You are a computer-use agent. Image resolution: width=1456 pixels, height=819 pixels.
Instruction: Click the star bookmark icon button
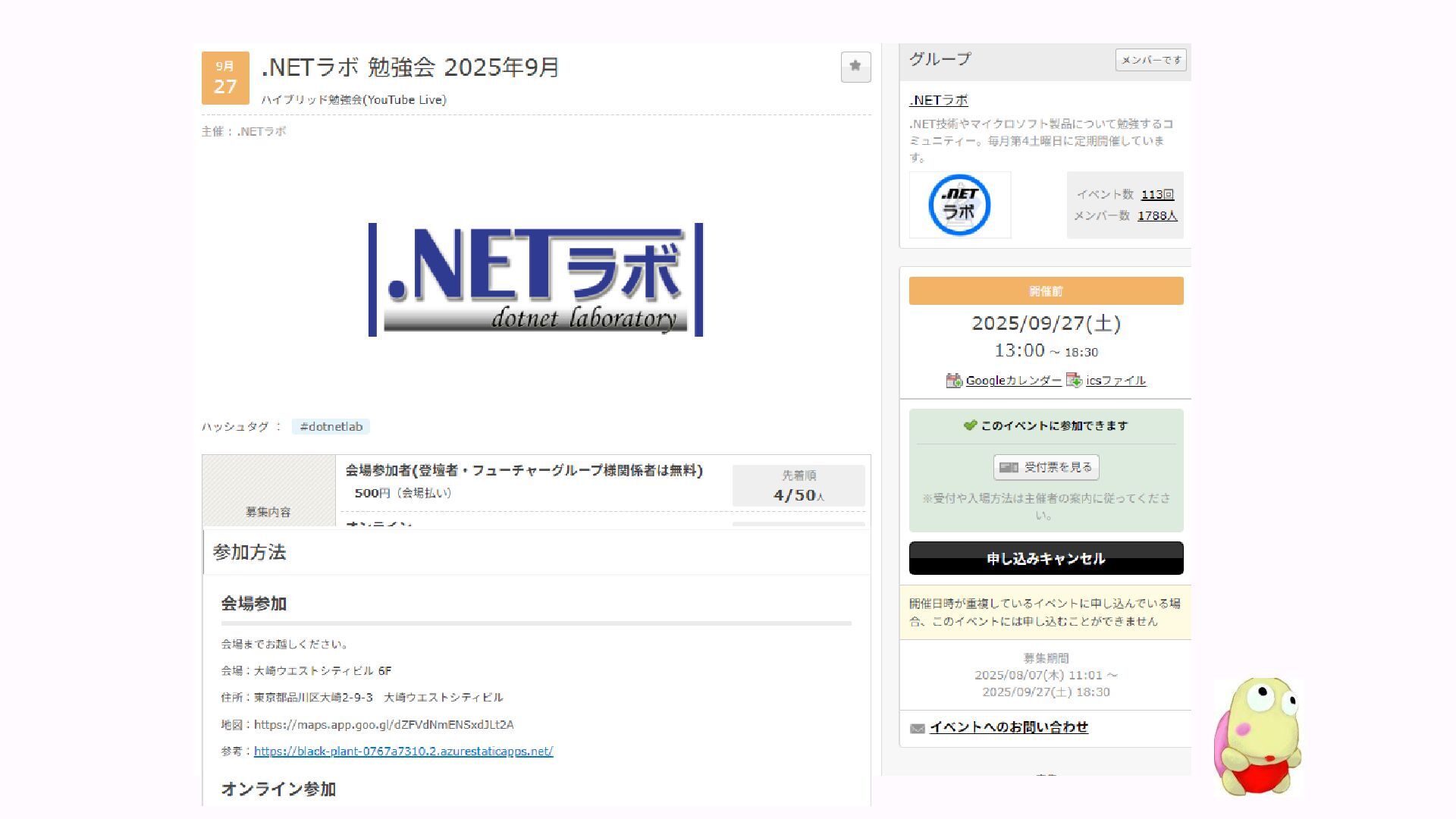pos(855,67)
